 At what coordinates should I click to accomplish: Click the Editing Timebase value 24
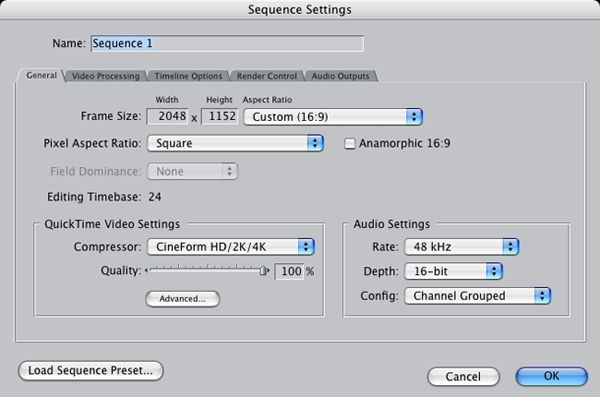pyautogui.click(x=155, y=197)
